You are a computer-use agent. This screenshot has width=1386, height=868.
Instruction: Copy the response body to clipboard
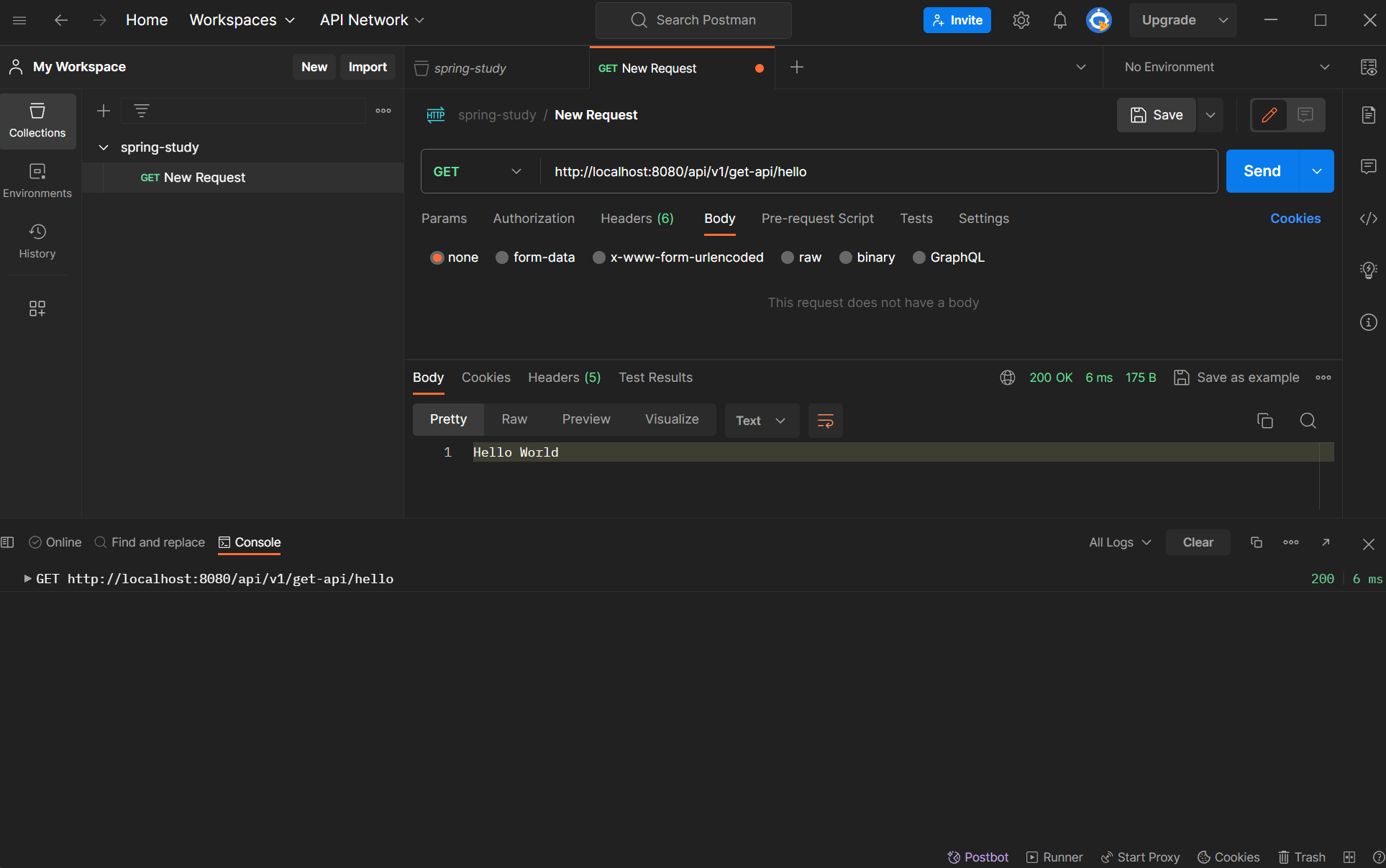coord(1264,421)
